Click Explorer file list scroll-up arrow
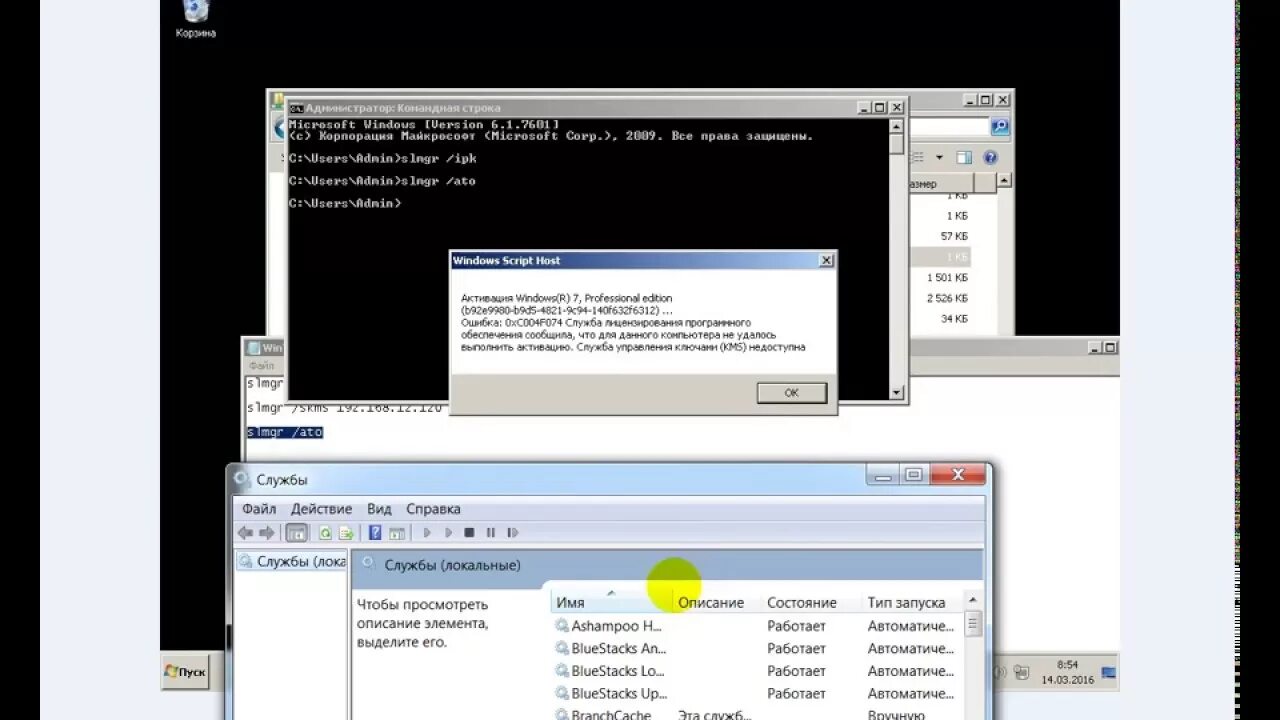The height and width of the screenshot is (720, 1280). 1004,182
